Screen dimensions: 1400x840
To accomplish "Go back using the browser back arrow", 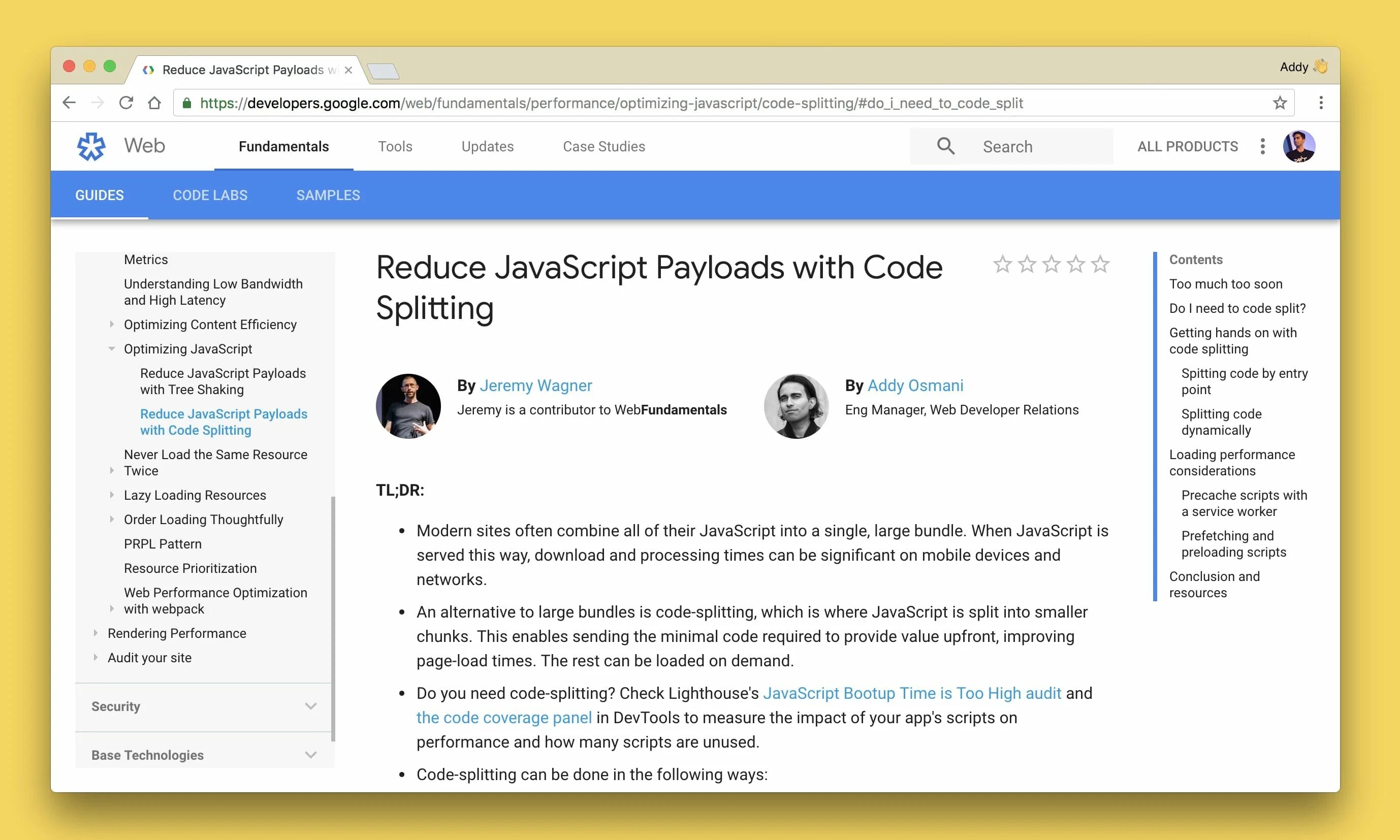I will pyautogui.click(x=69, y=103).
